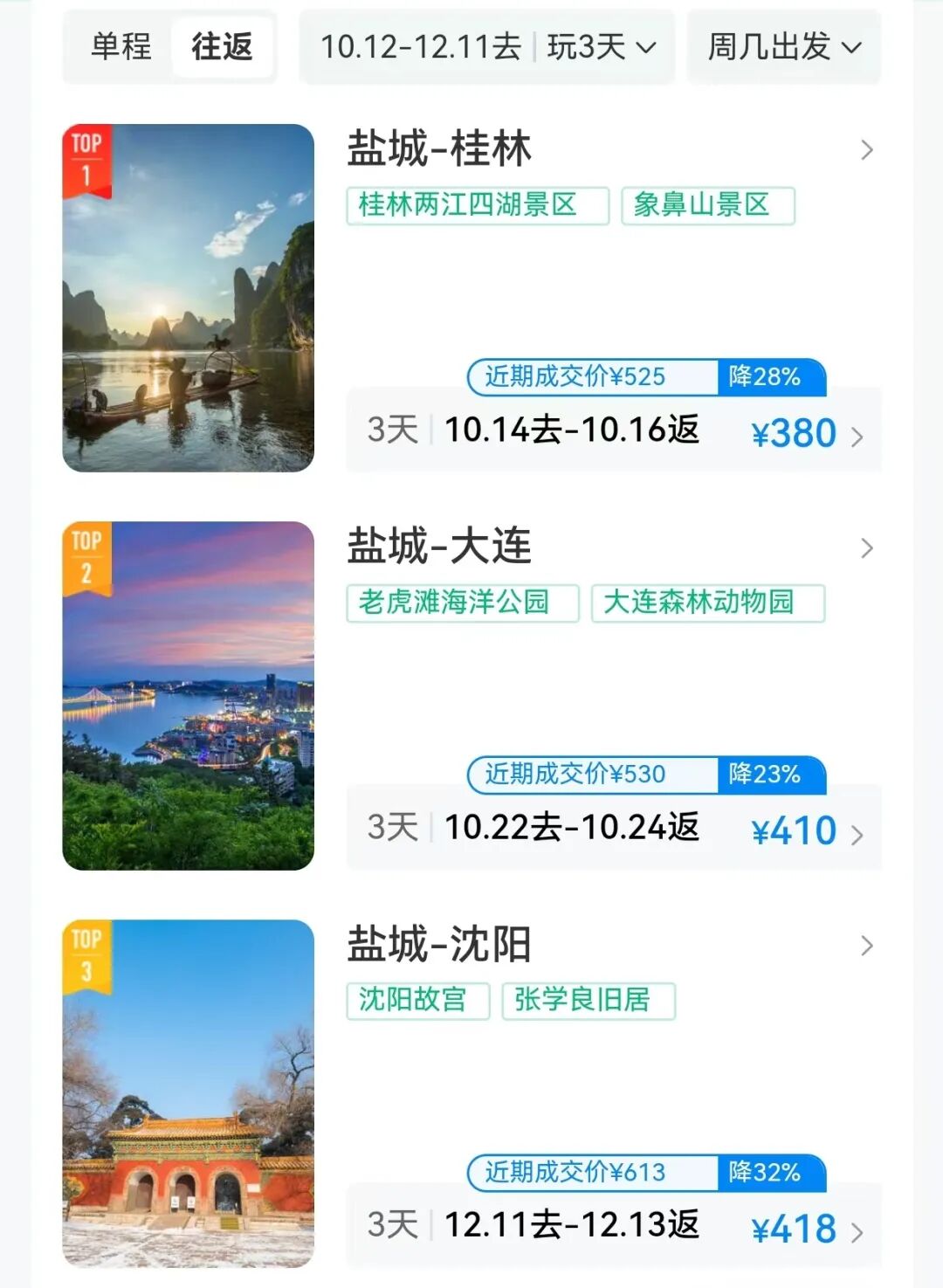The width and height of the screenshot is (943, 1288).
Task: Open the Shenyang palace gate thumbnail
Action: tap(188, 1092)
